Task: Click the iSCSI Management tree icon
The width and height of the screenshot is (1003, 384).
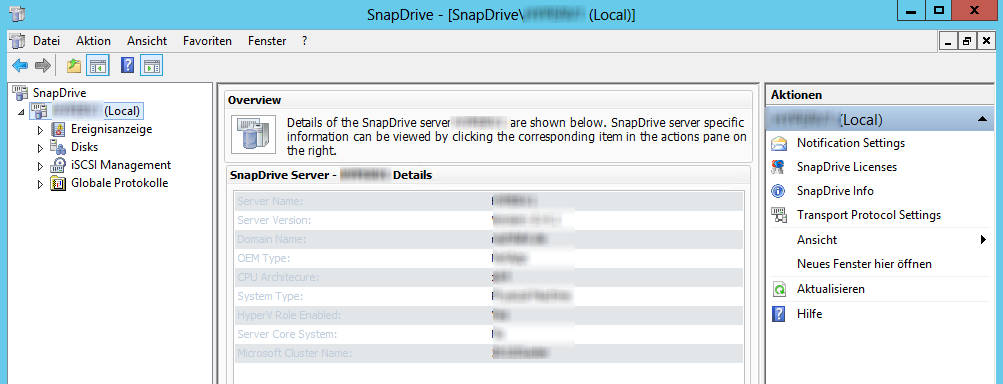Action: [58, 165]
